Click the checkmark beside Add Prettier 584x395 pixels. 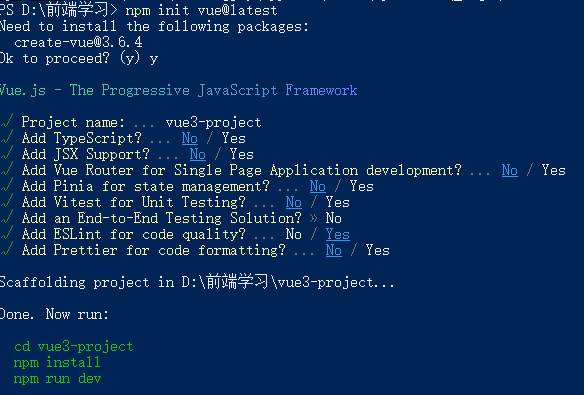pos(7,249)
